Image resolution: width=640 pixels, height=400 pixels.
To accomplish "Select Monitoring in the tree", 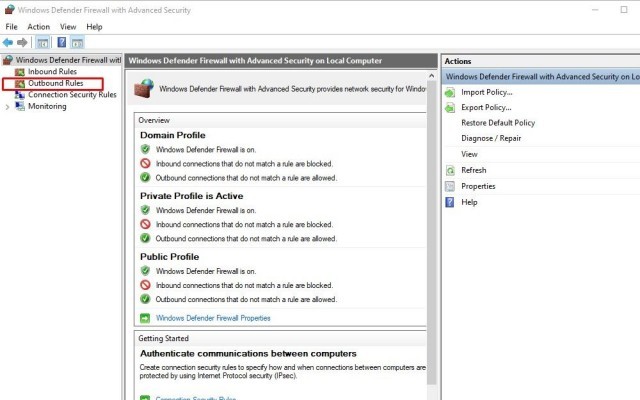I will (x=47, y=106).
